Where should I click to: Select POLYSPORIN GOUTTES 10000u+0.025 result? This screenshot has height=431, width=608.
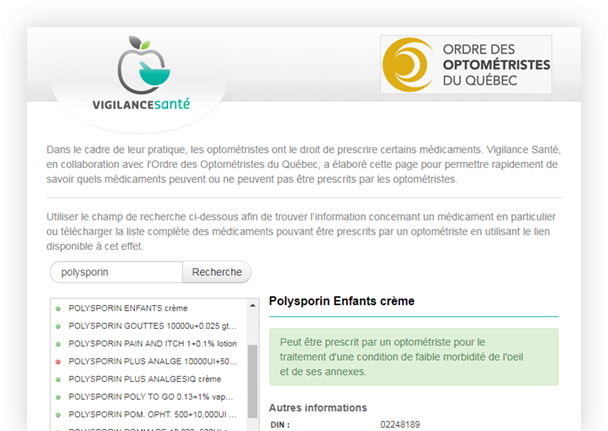pos(152,326)
